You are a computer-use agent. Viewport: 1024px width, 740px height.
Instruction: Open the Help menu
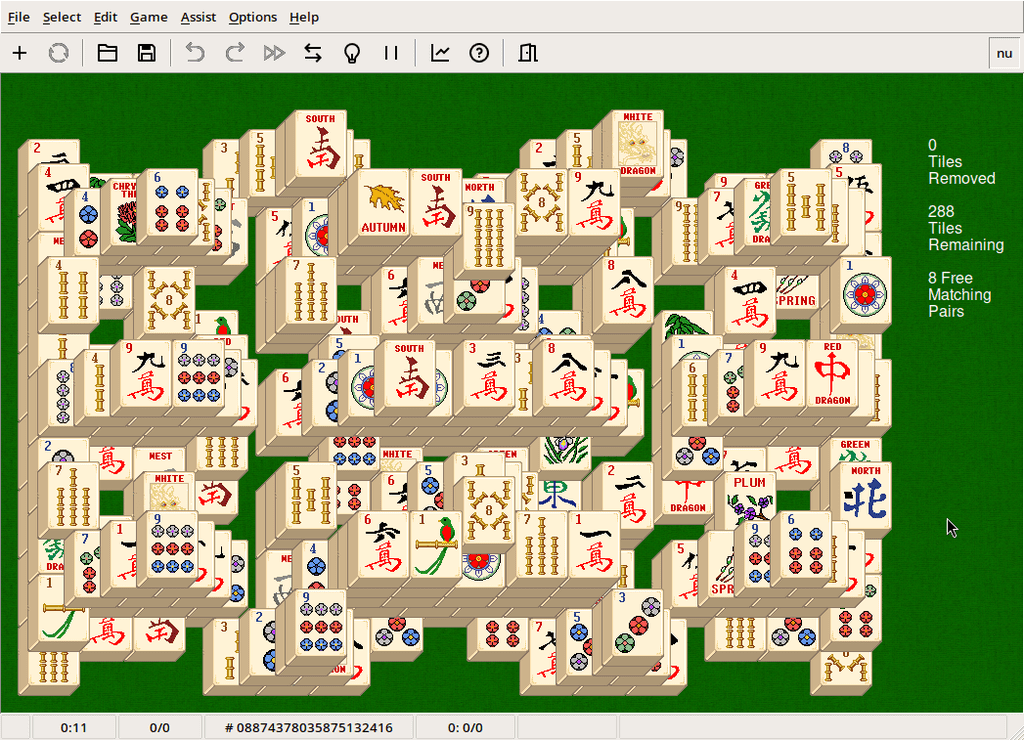coord(304,17)
